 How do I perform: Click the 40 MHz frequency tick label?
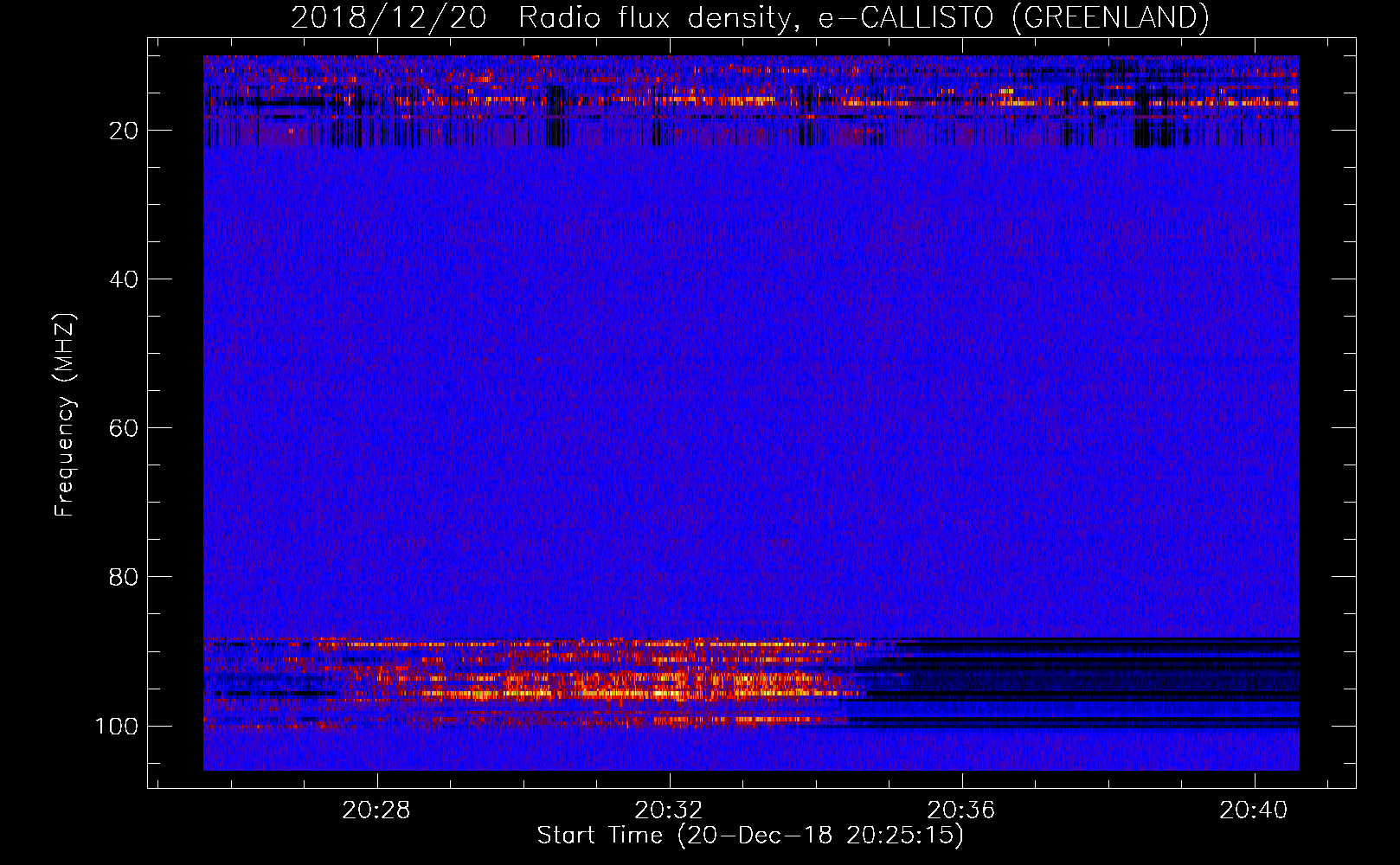click(x=123, y=279)
